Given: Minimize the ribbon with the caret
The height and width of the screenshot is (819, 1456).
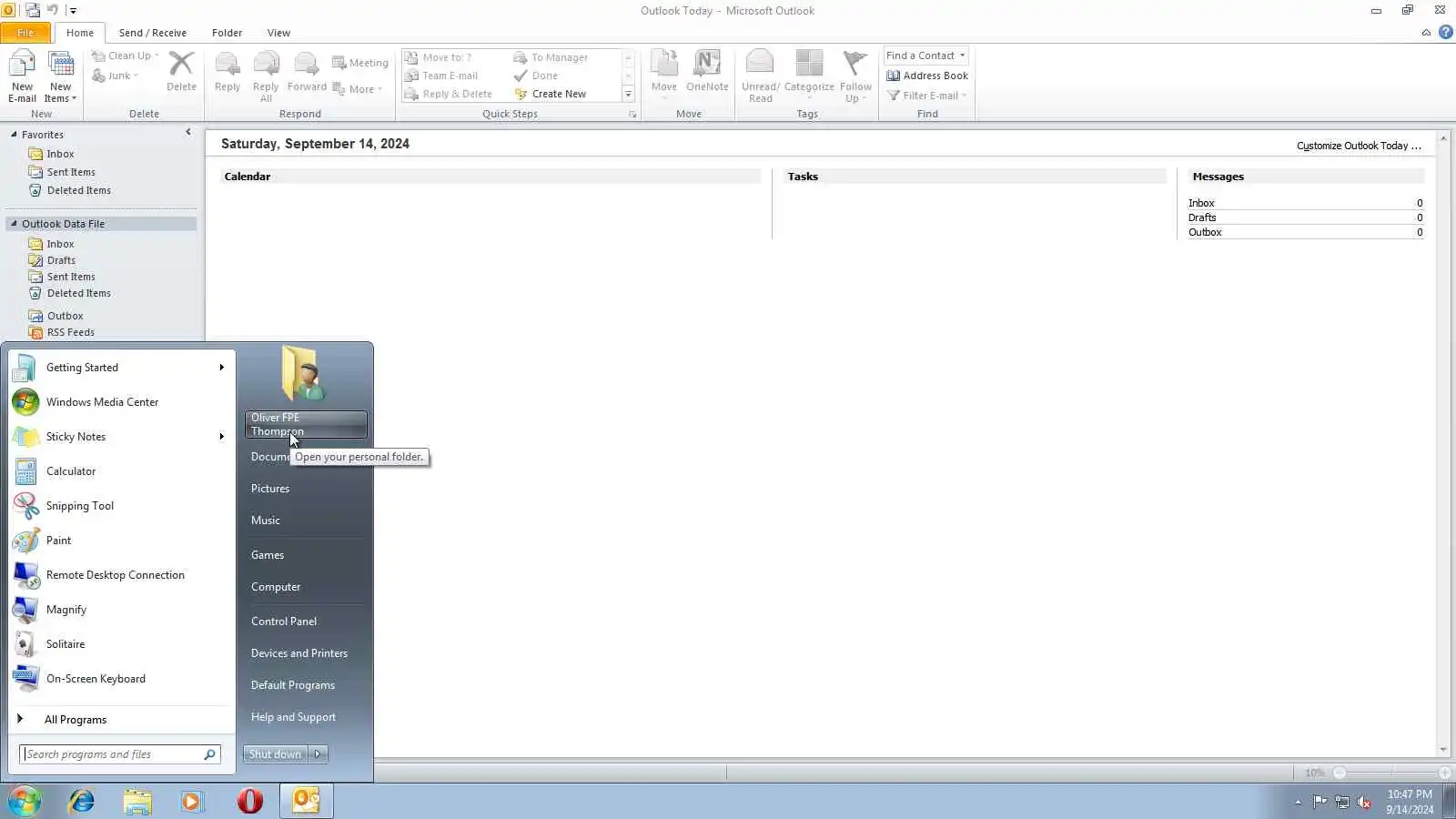Looking at the screenshot, I should [x=1426, y=33].
